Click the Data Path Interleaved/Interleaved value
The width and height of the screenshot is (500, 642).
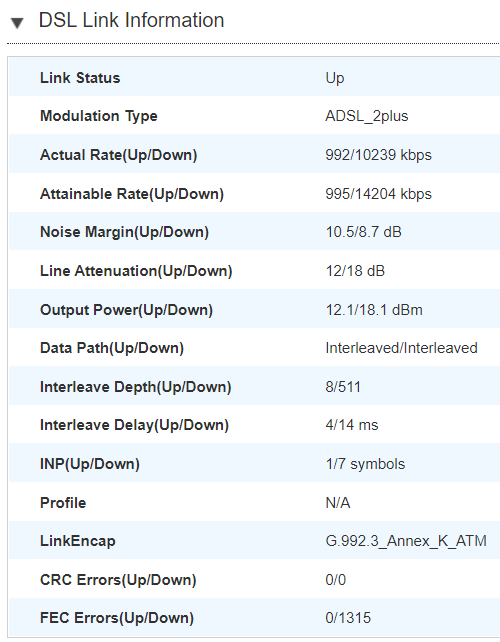tap(401, 348)
